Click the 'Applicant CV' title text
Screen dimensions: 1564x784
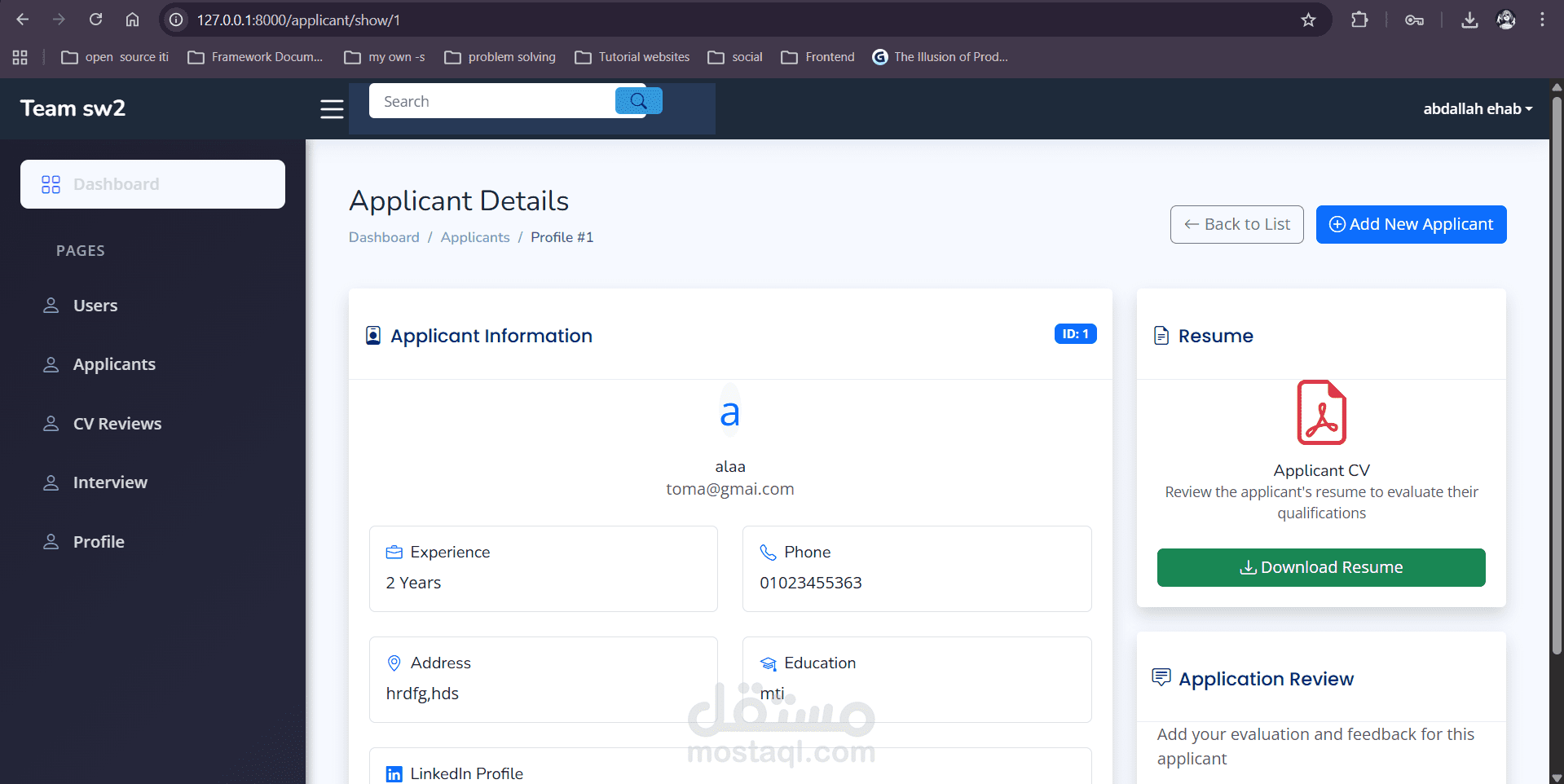1322,470
